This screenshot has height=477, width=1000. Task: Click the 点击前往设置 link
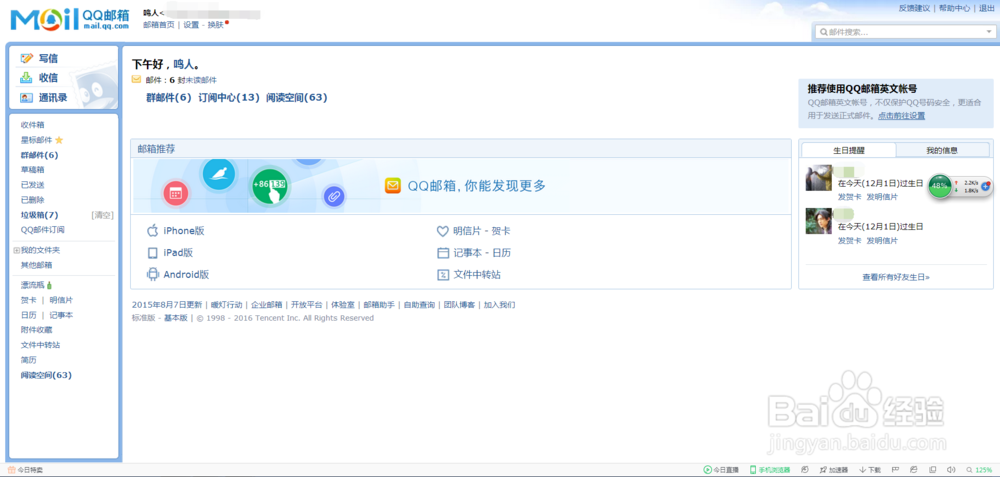click(x=901, y=116)
